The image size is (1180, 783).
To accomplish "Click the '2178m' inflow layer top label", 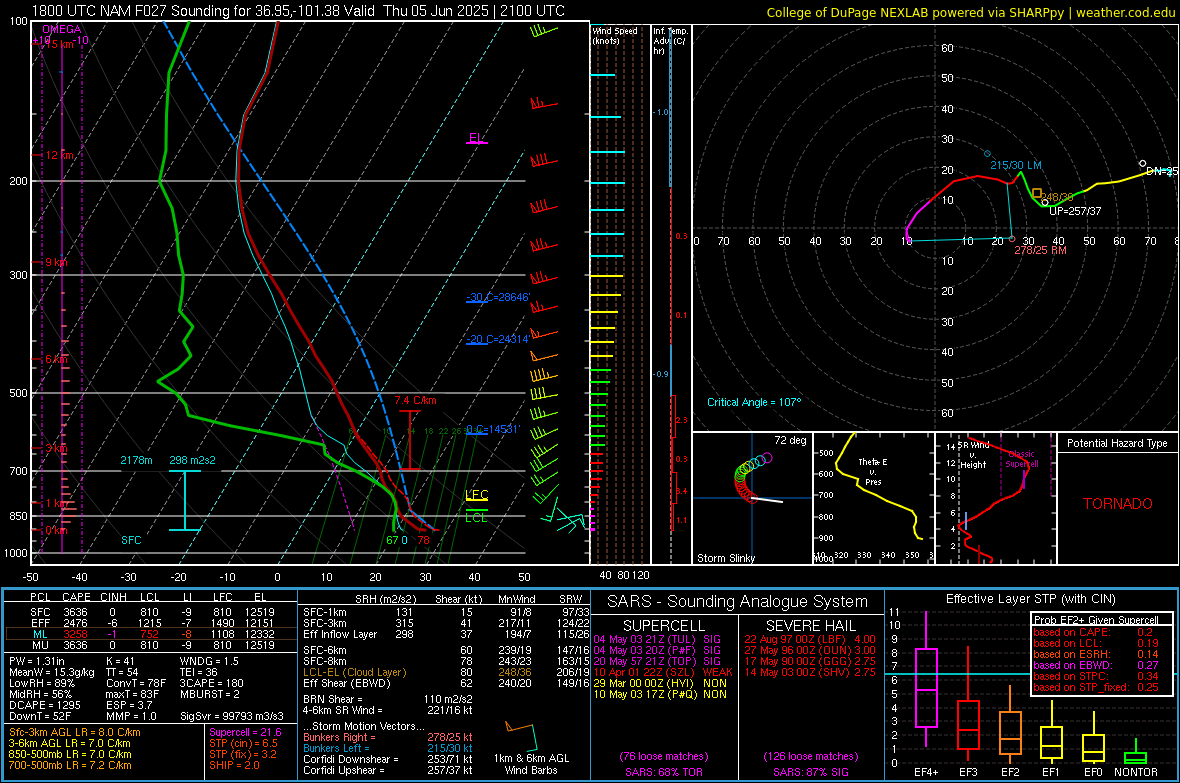I will point(136,460).
